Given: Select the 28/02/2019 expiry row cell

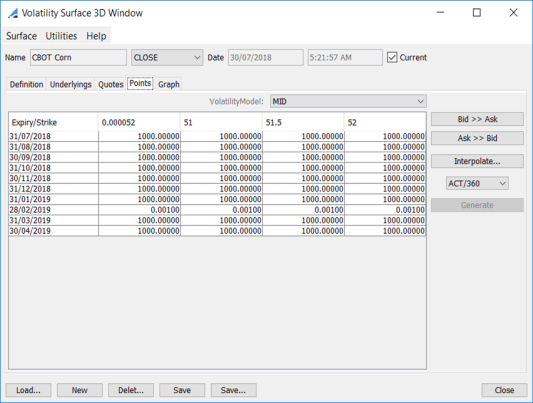Looking at the screenshot, I should coord(54,210).
